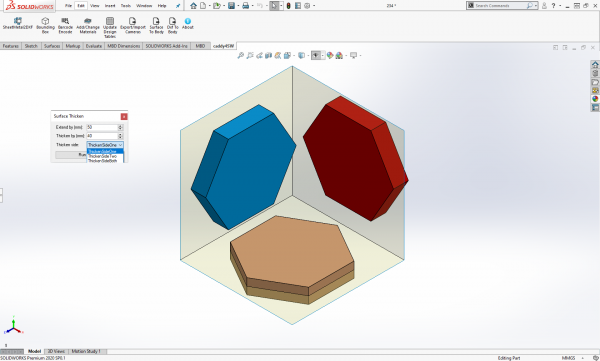This screenshot has height=361, width=600.
Task: Open the About info icon
Action: tap(188, 23)
